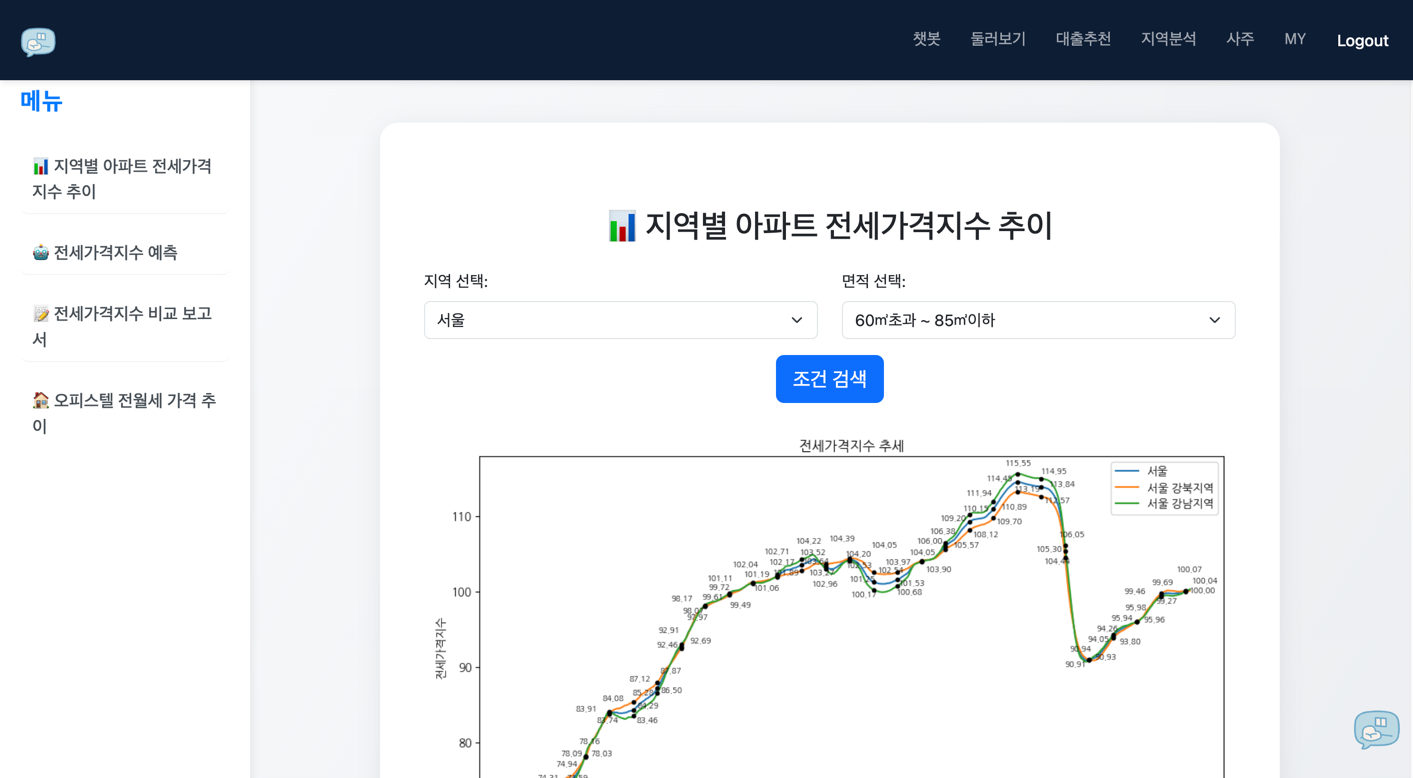Click the 115.55 peak data label

pos(1018,463)
